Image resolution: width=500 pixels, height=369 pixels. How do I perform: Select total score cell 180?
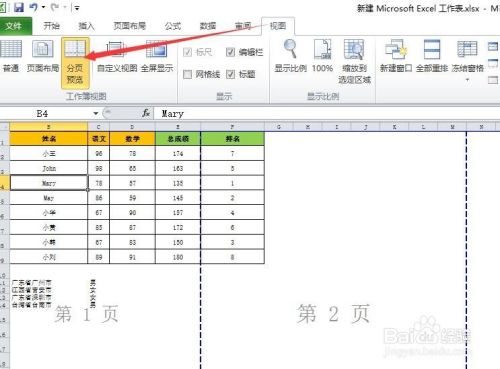pos(178,257)
